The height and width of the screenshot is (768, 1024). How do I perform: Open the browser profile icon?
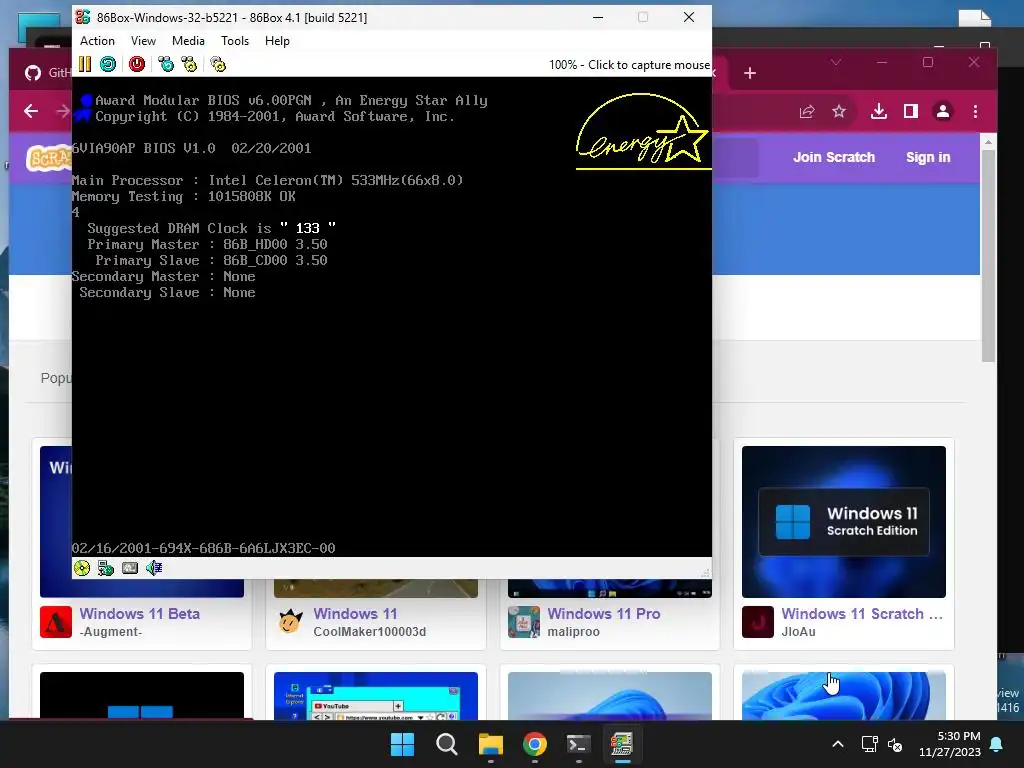[x=942, y=112]
